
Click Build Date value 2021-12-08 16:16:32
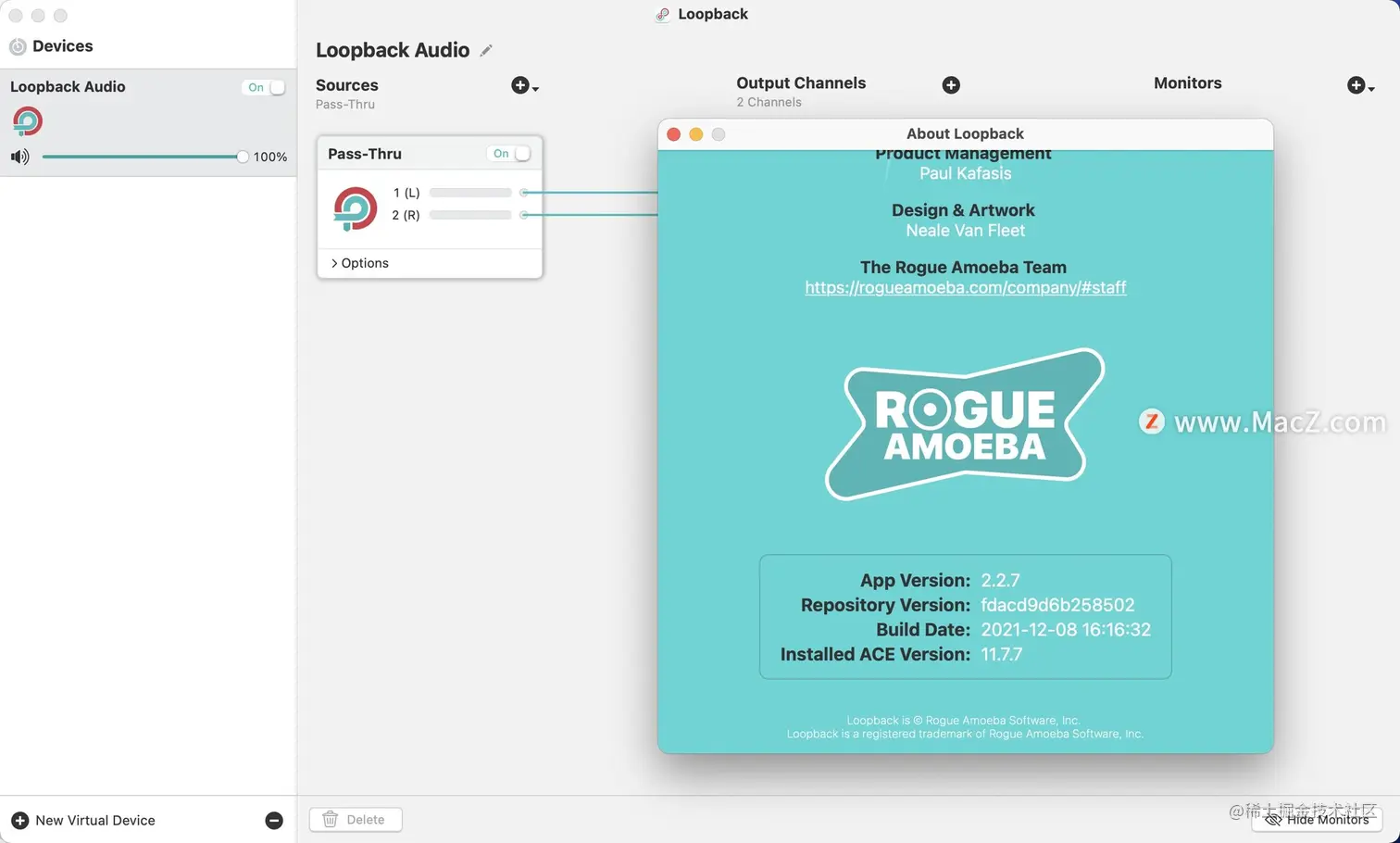[1066, 630]
